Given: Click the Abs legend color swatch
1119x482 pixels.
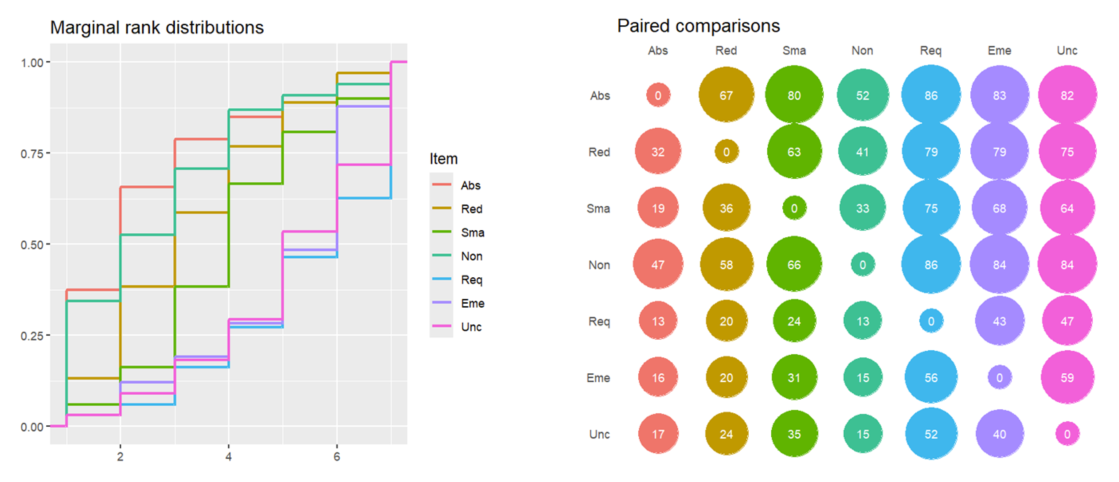Looking at the screenshot, I should (x=440, y=185).
